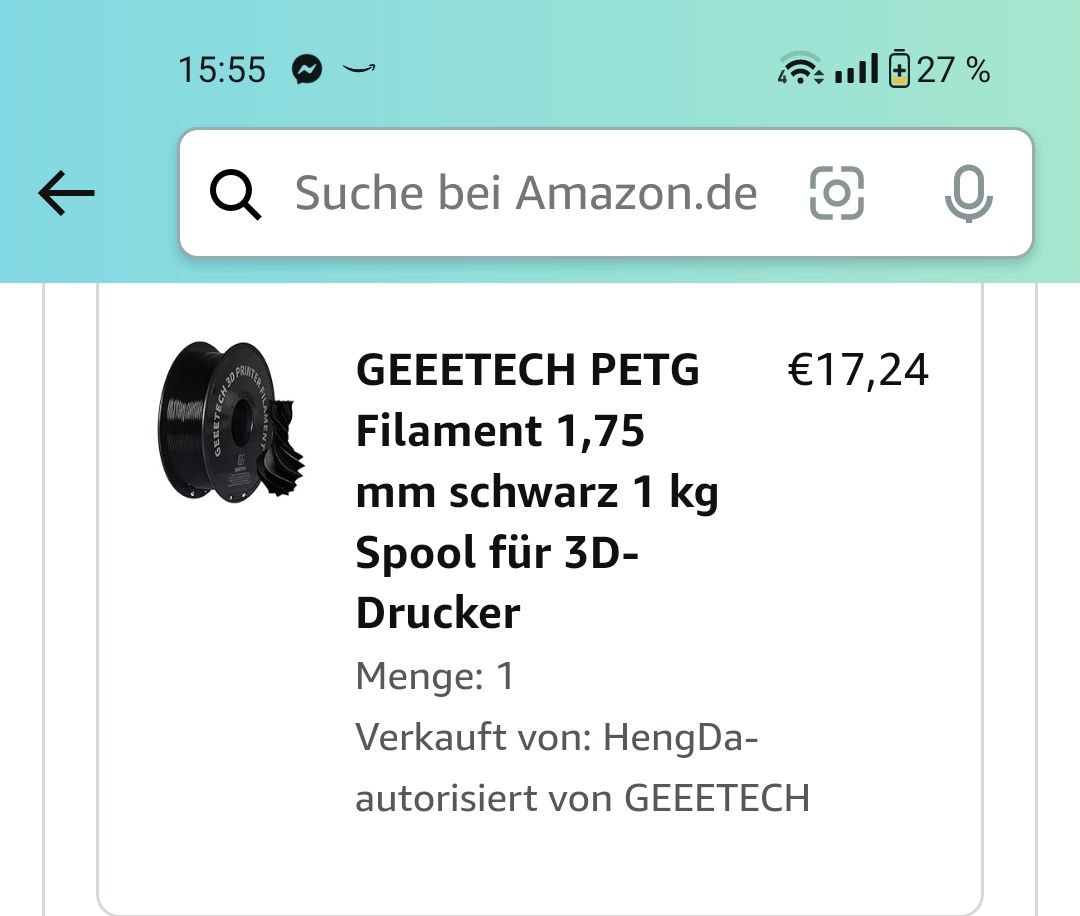Screen dimensions: 1080x916
Task: Open the 'GEEETECH PETG Filament' product title
Action: [x=527, y=371]
